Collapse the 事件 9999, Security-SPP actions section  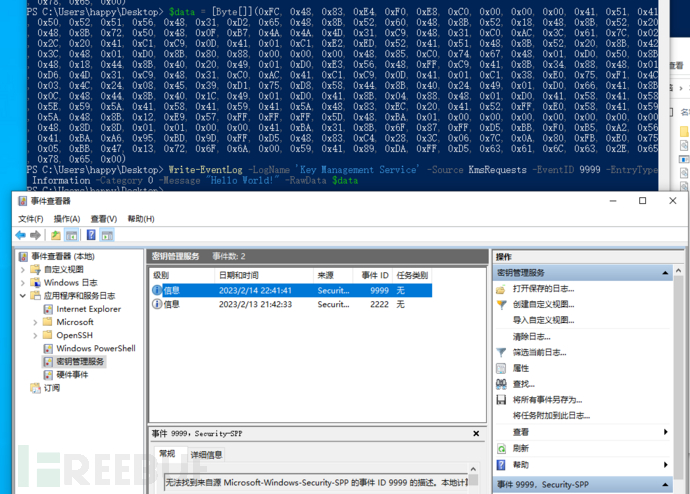(665, 485)
